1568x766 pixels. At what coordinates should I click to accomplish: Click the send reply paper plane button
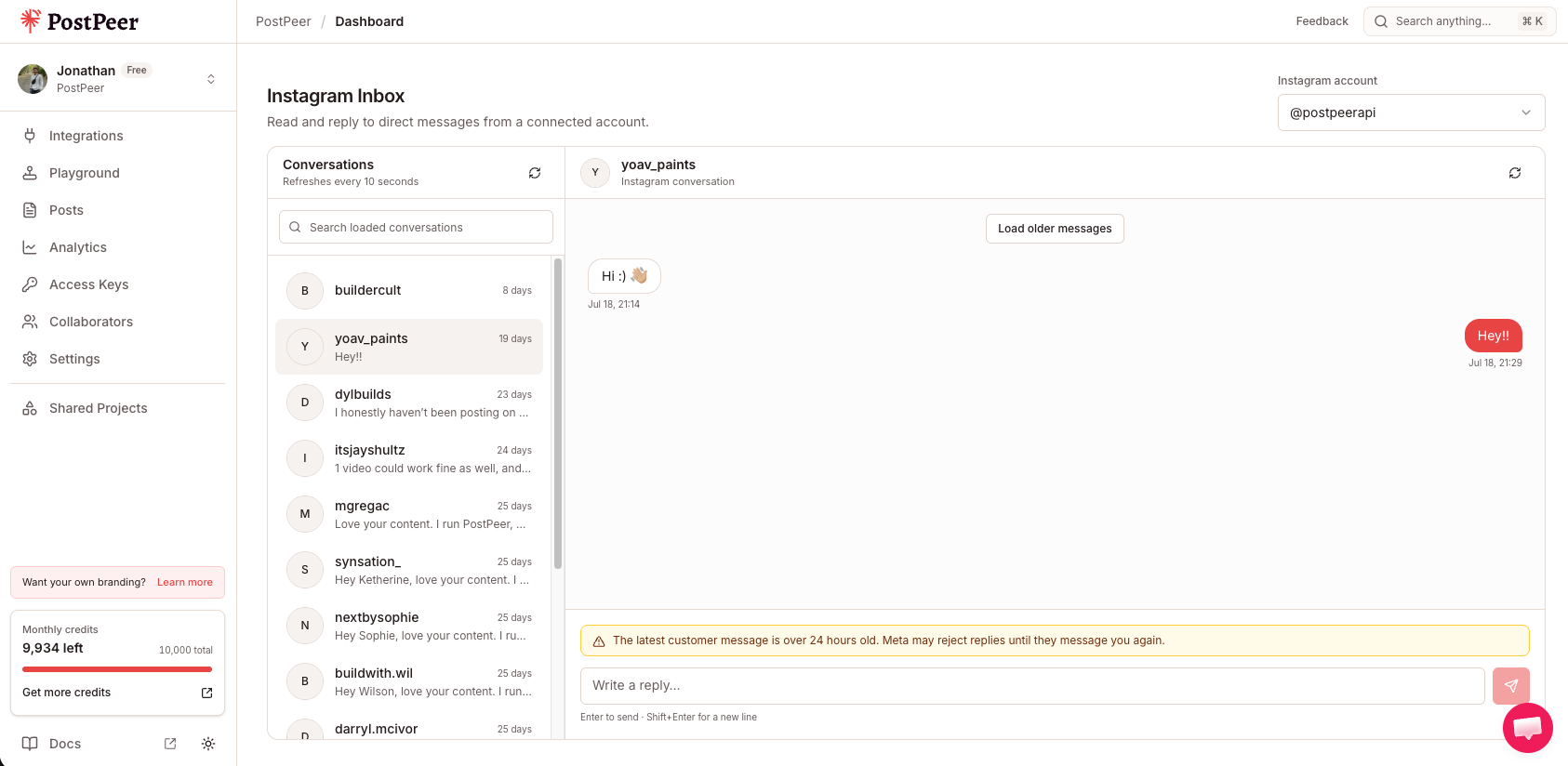pyautogui.click(x=1511, y=686)
